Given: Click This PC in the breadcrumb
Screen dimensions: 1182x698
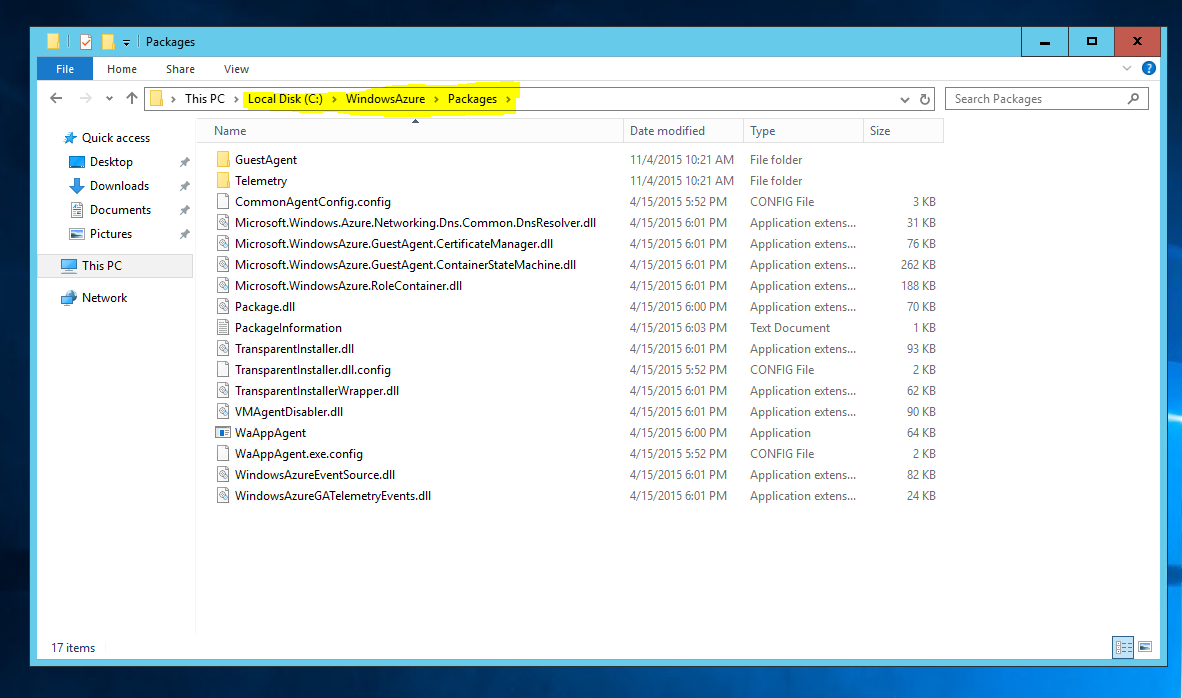Looking at the screenshot, I should (x=205, y=99).
